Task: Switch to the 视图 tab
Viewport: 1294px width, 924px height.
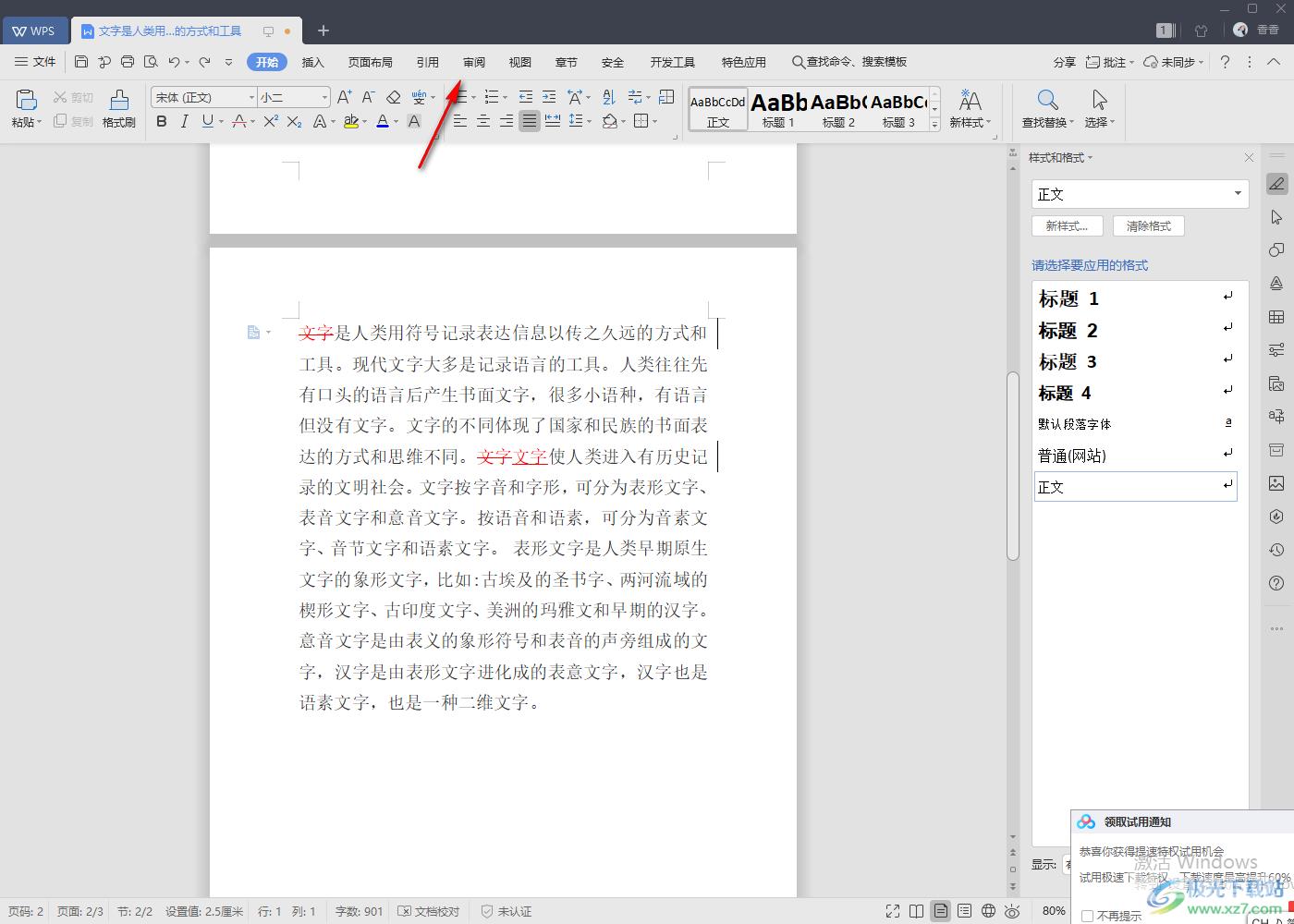Action: [x=520, y=62]
